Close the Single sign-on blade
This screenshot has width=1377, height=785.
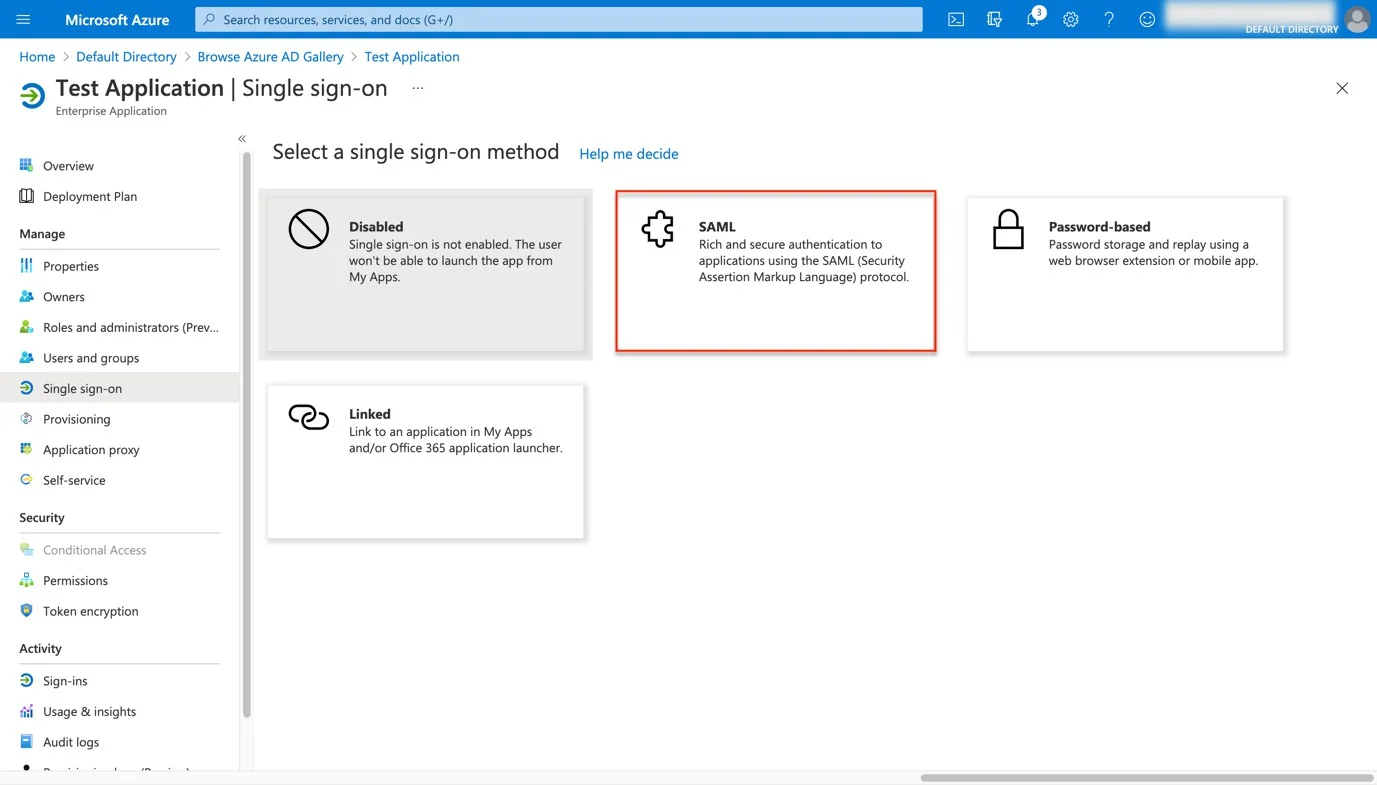point(1342,88)
